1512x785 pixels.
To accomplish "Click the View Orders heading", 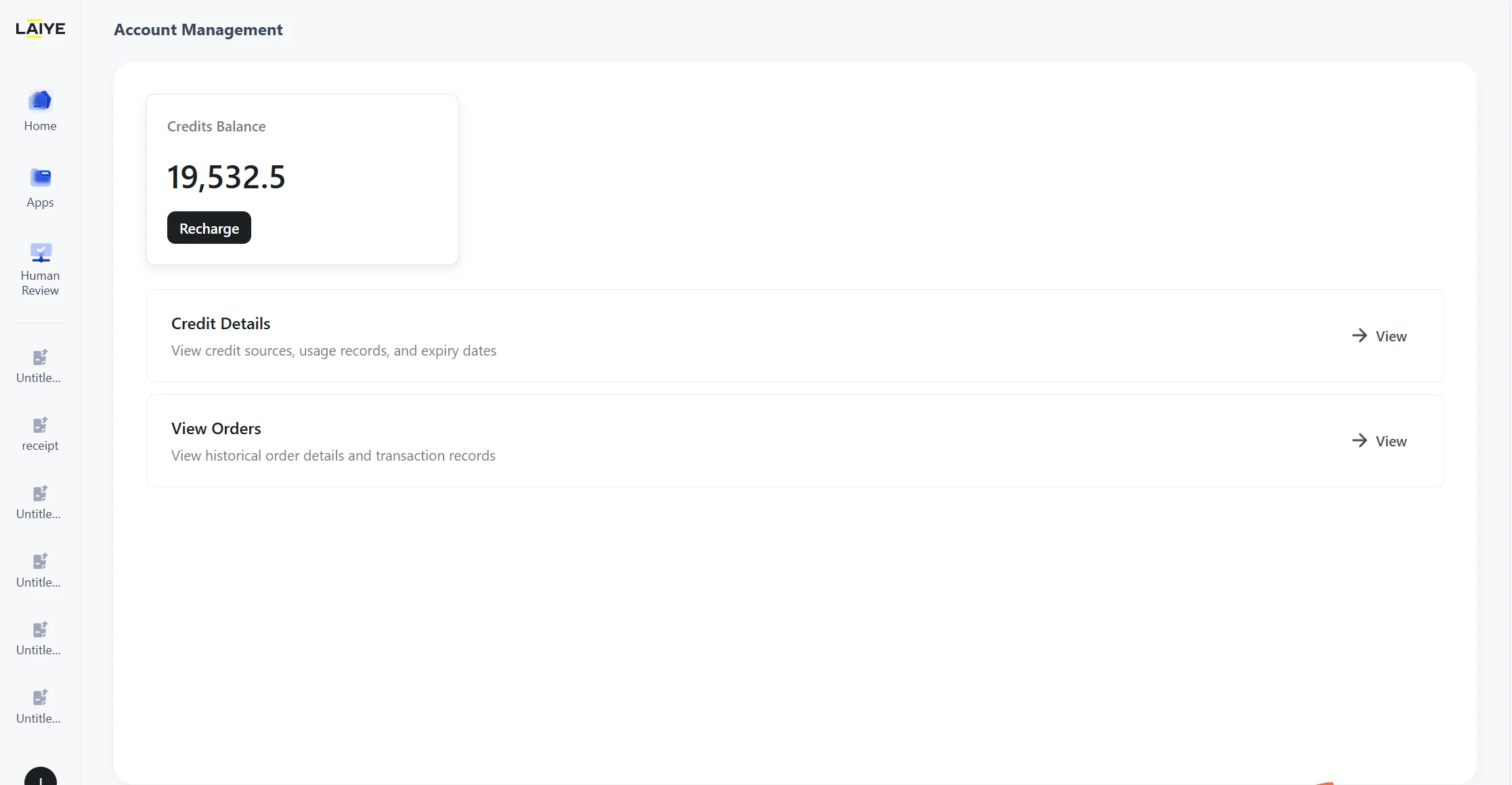I will (216, 429).
